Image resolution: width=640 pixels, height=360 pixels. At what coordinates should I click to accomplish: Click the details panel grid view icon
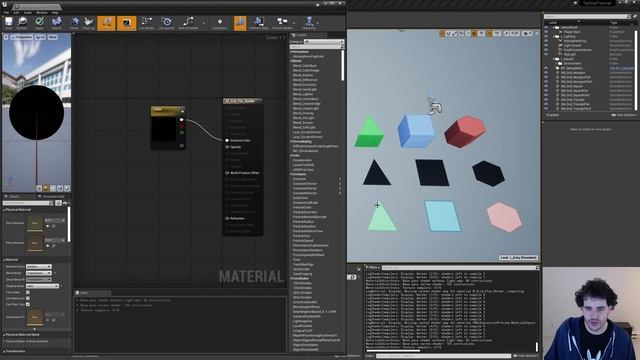pyautogui.click(x=58, y=203)
